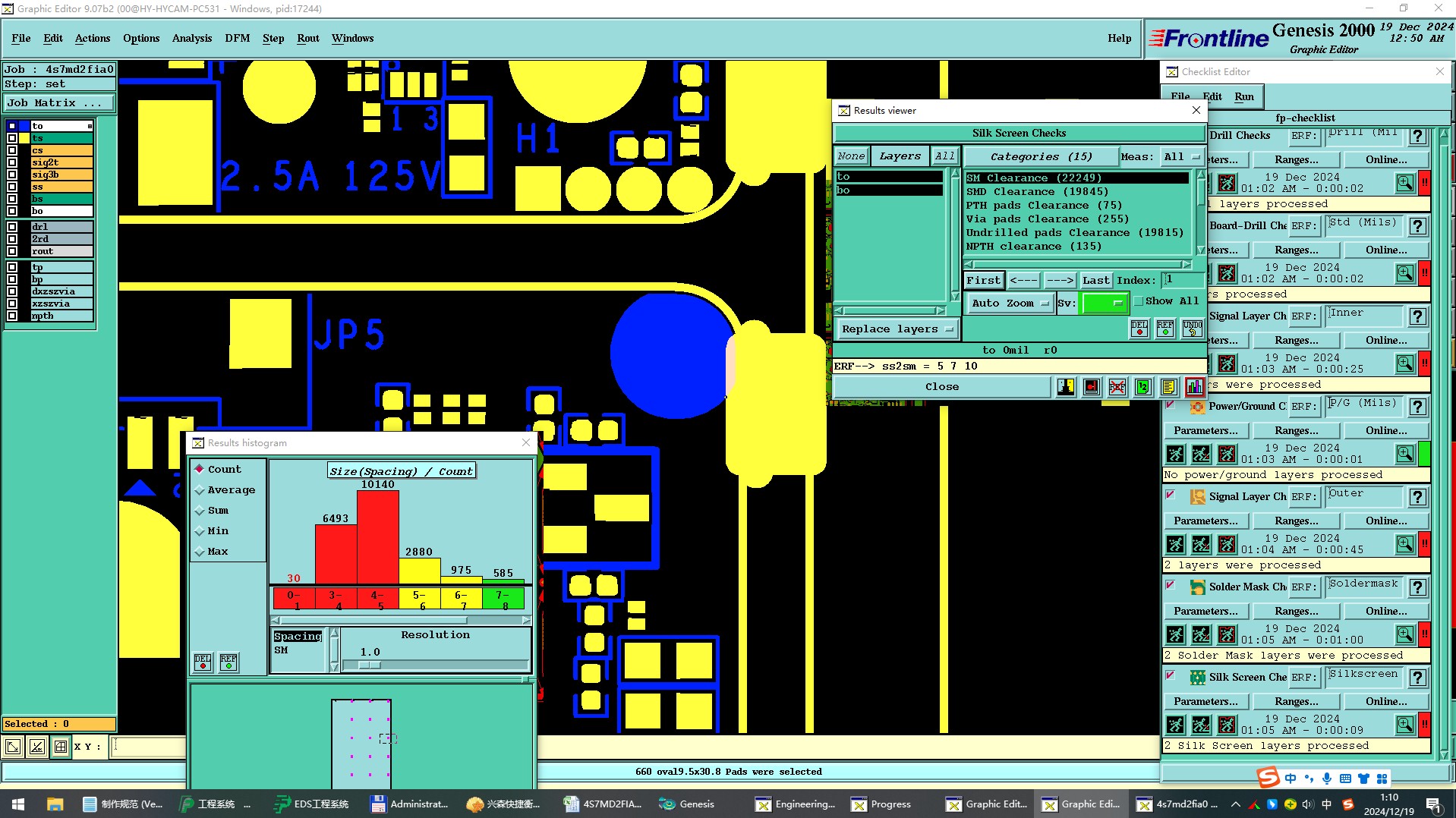Click magnifier icon in Power/Ground Checks row
The width and height of the screenshot is (1456, 818).
pos(1405,454)
